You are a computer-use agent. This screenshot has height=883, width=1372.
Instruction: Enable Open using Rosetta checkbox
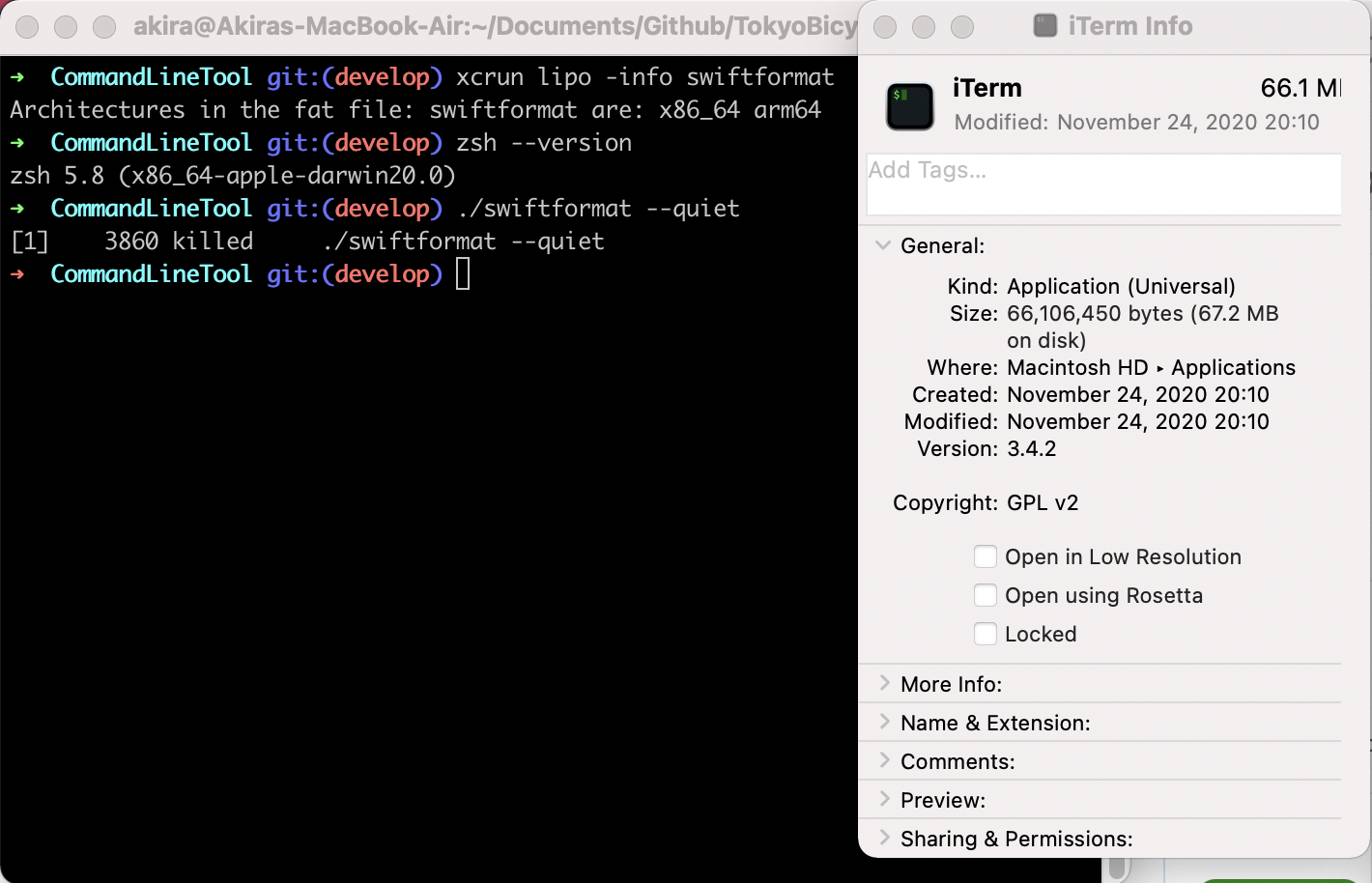point(986,595)
